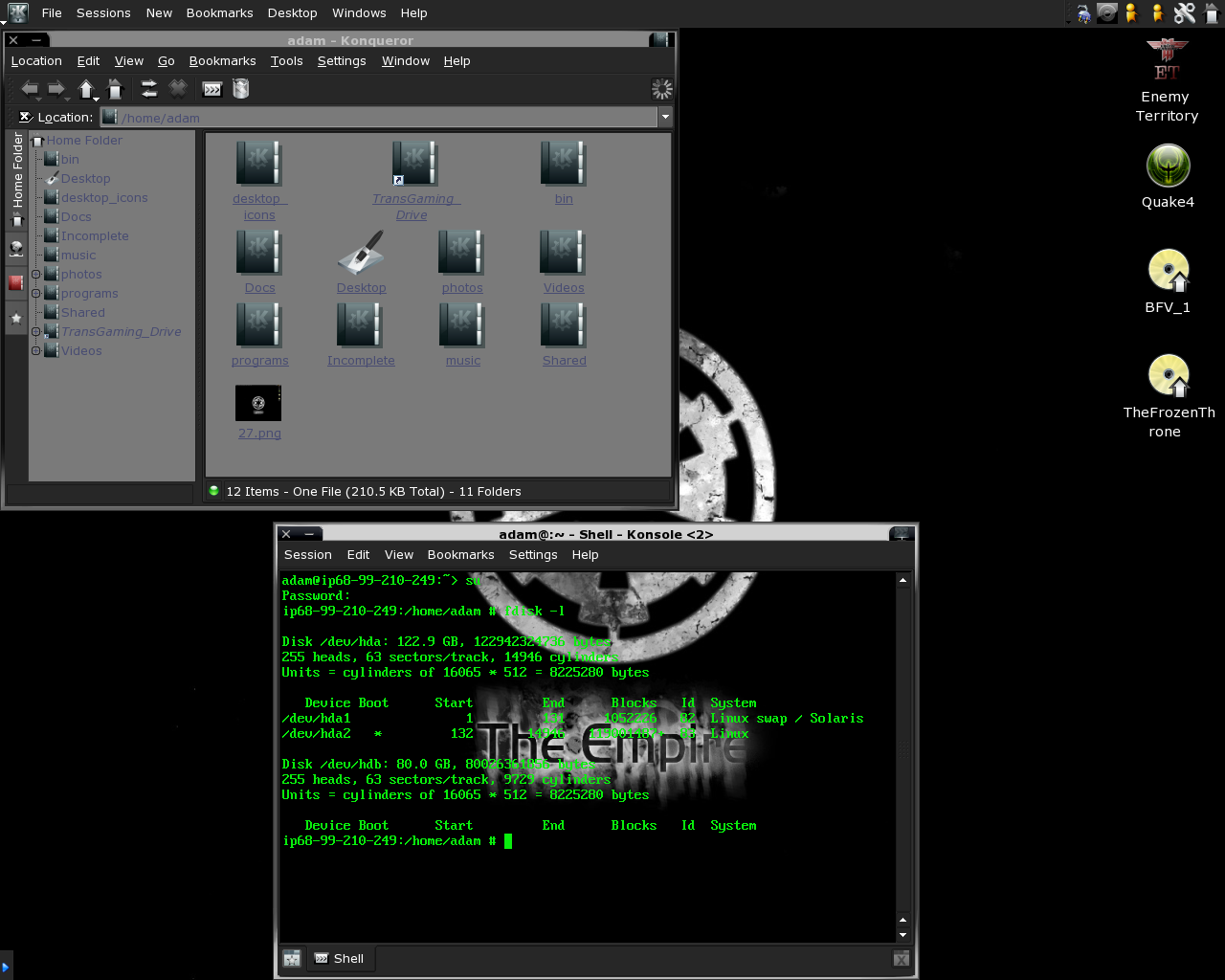The image size is (1225, 980).
Task: Click the Konqueror location input field
Action: pyautogui.click(x=379, y=118)
